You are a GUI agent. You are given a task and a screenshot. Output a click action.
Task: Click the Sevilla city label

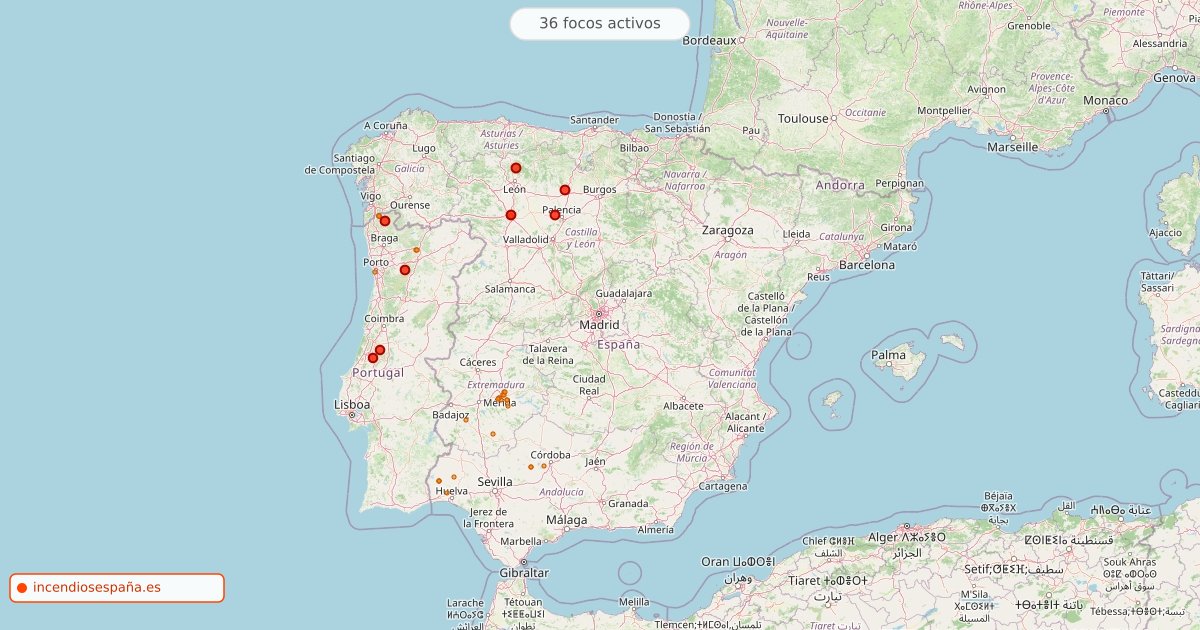(495, 482)
